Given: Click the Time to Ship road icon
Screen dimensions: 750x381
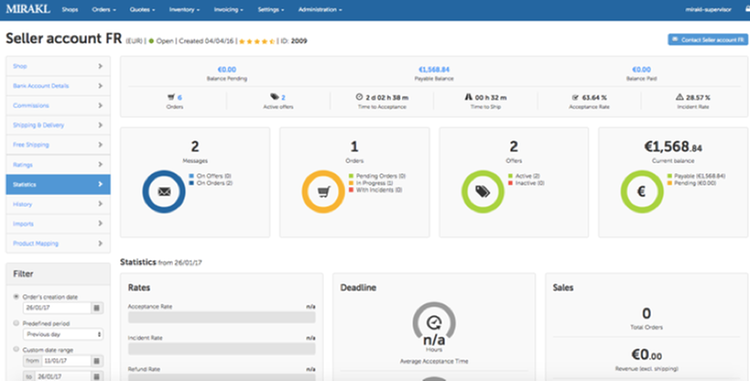Looking at the screenshot, I should tap(468, 97).
